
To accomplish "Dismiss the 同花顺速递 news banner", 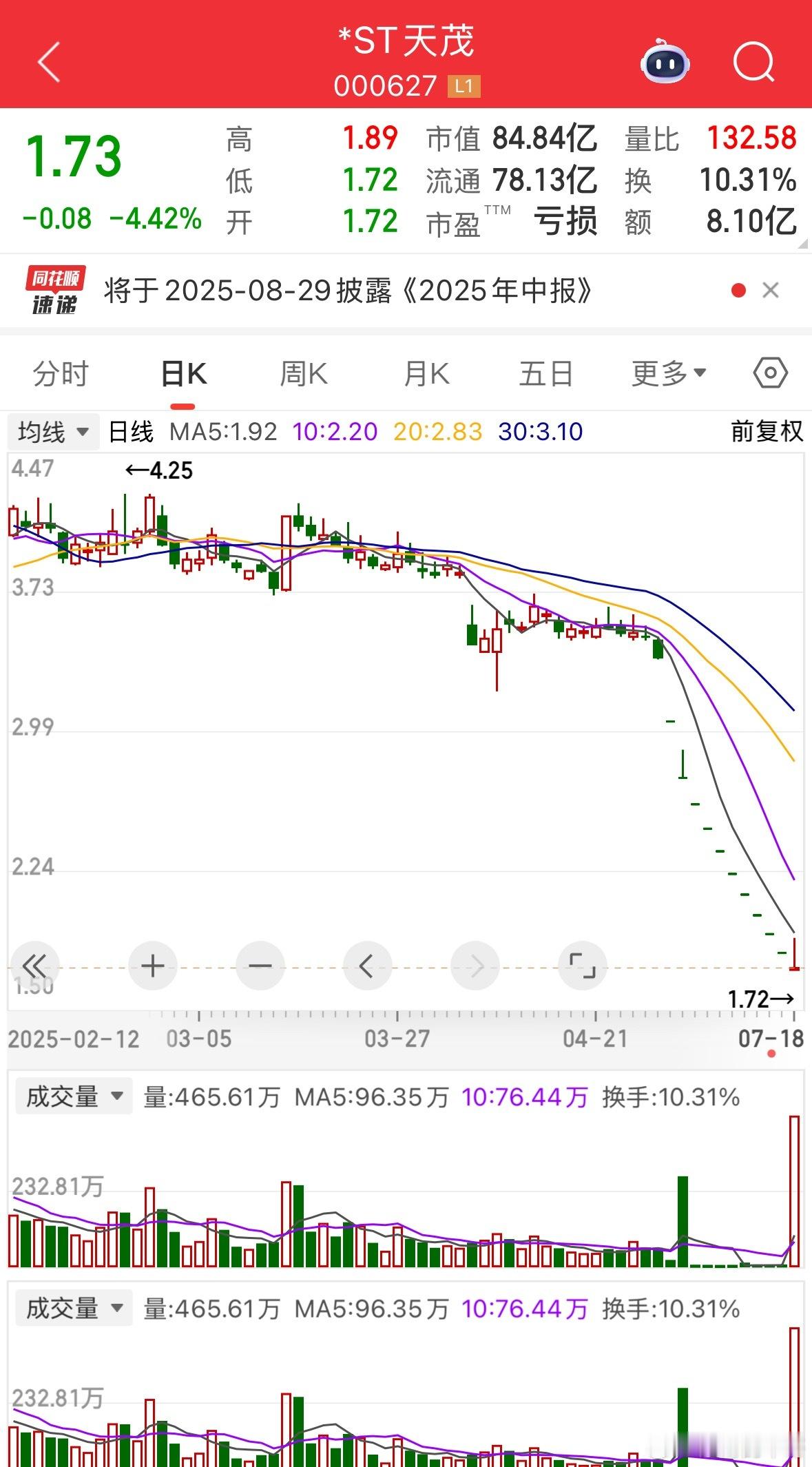I will [x=771, y=291].
